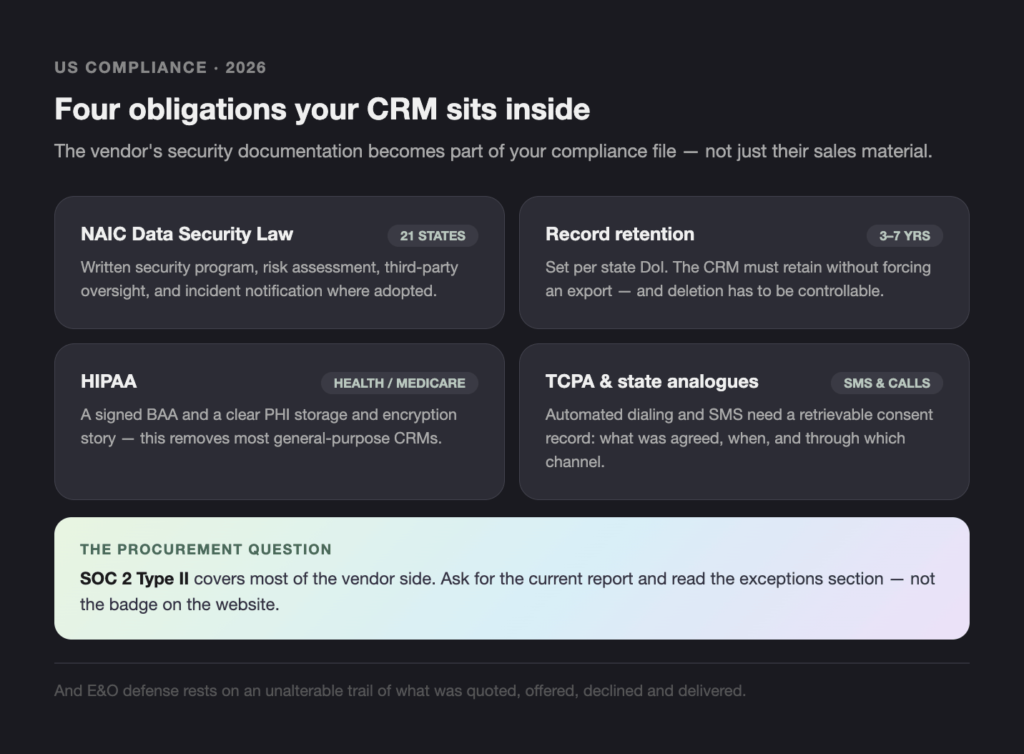1024x754 pixels.
Task: Click the 'TCPA & state analogues' card title
Action: coord(652,382)
